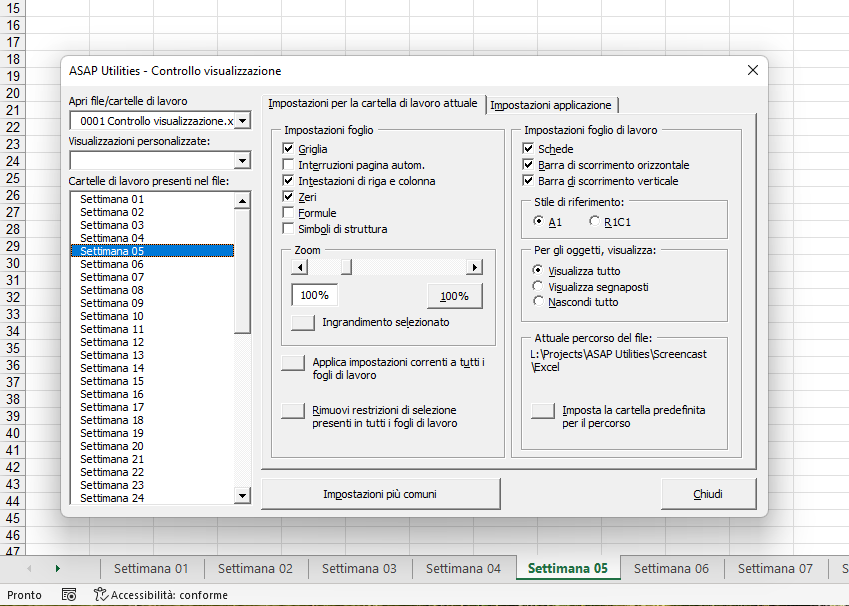Click the 100% zoom reset button
The height and width of the screenshot is (606, 849).
point(454,296)
